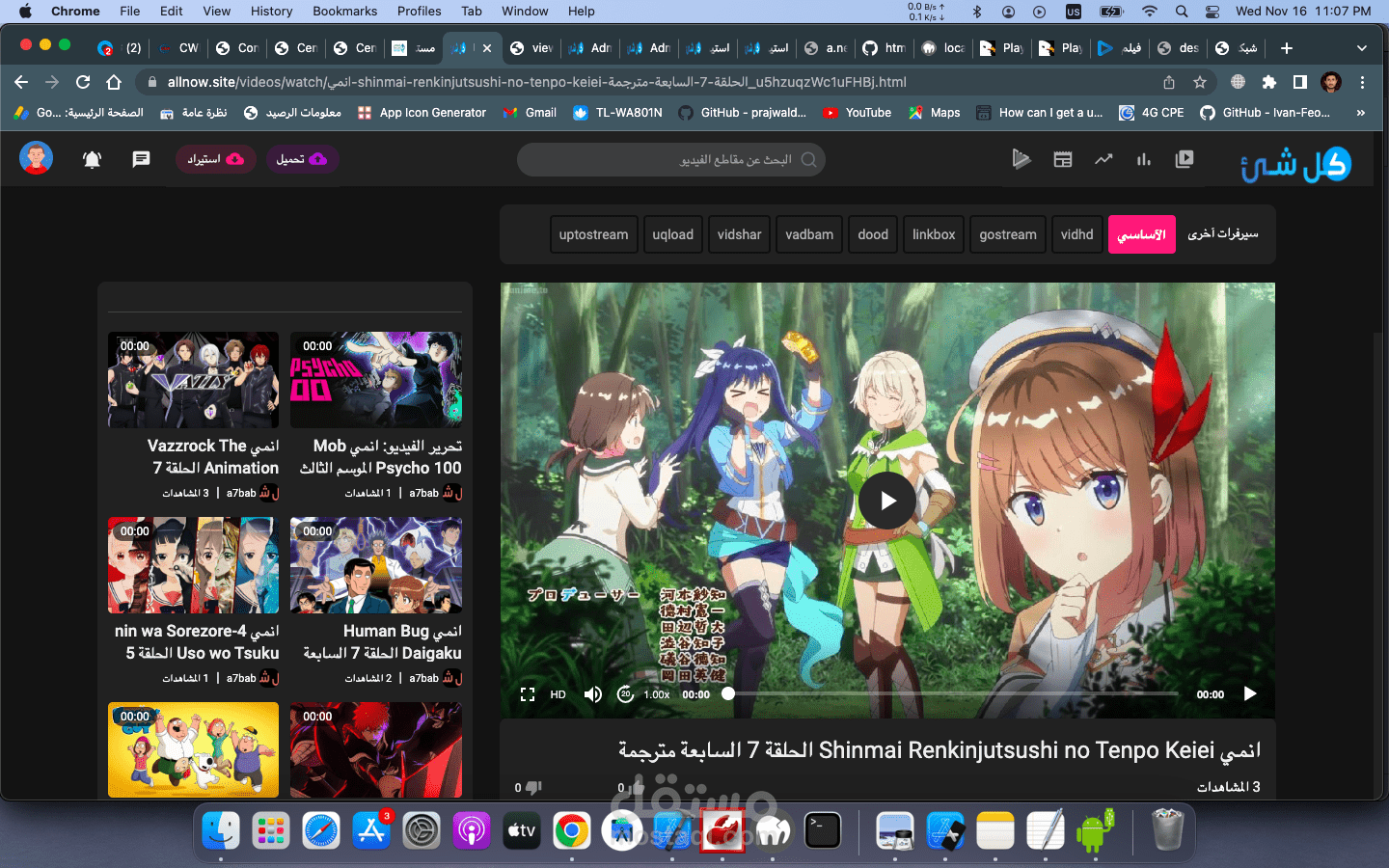Switch to the uptostream server
1389x868 pixels.
593,234
